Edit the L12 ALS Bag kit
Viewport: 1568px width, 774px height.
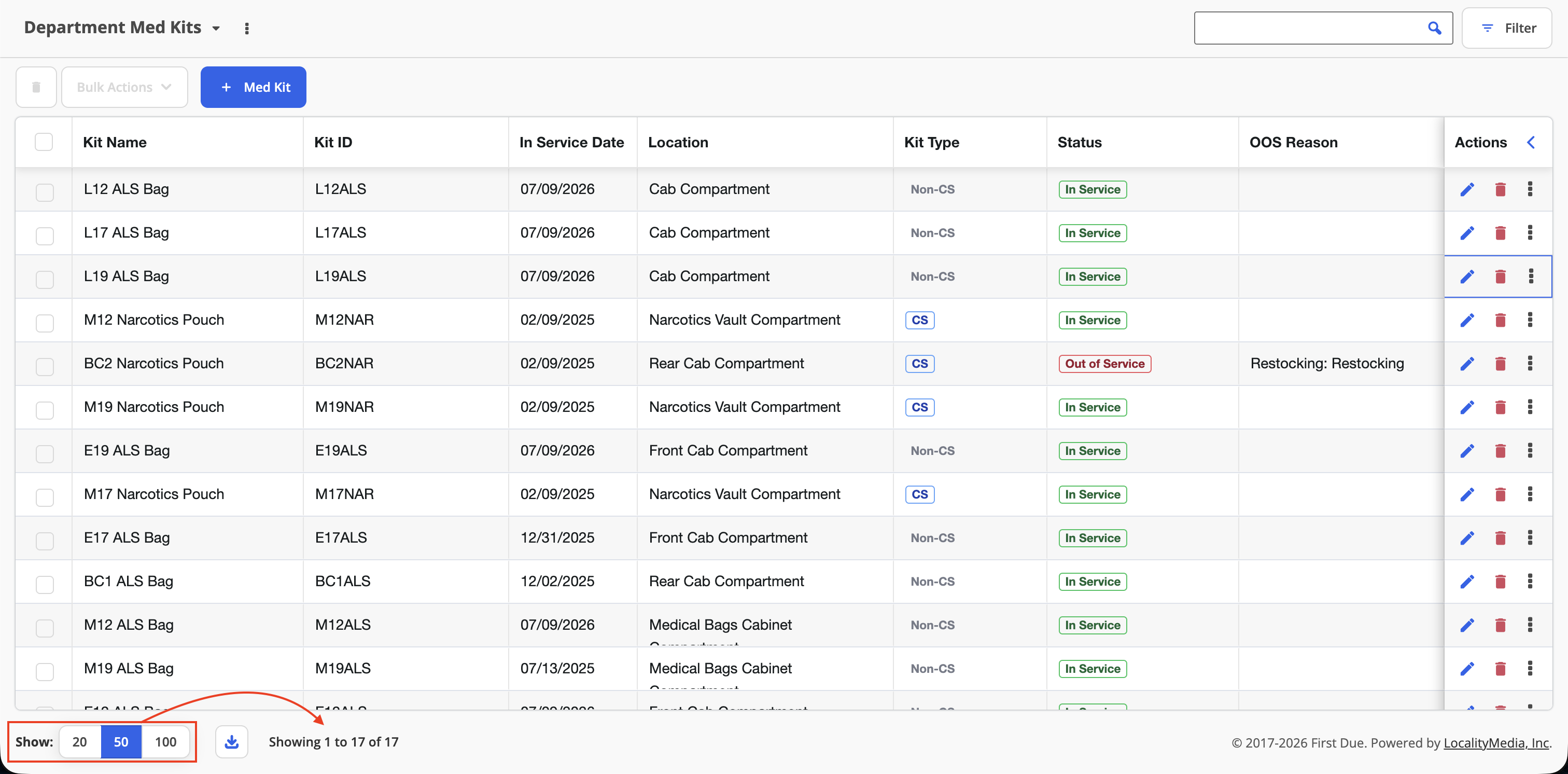(1467, 189)
